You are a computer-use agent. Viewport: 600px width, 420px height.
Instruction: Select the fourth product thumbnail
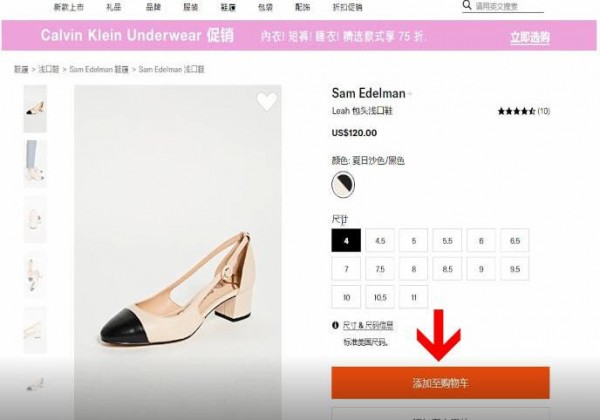(35, 272)
